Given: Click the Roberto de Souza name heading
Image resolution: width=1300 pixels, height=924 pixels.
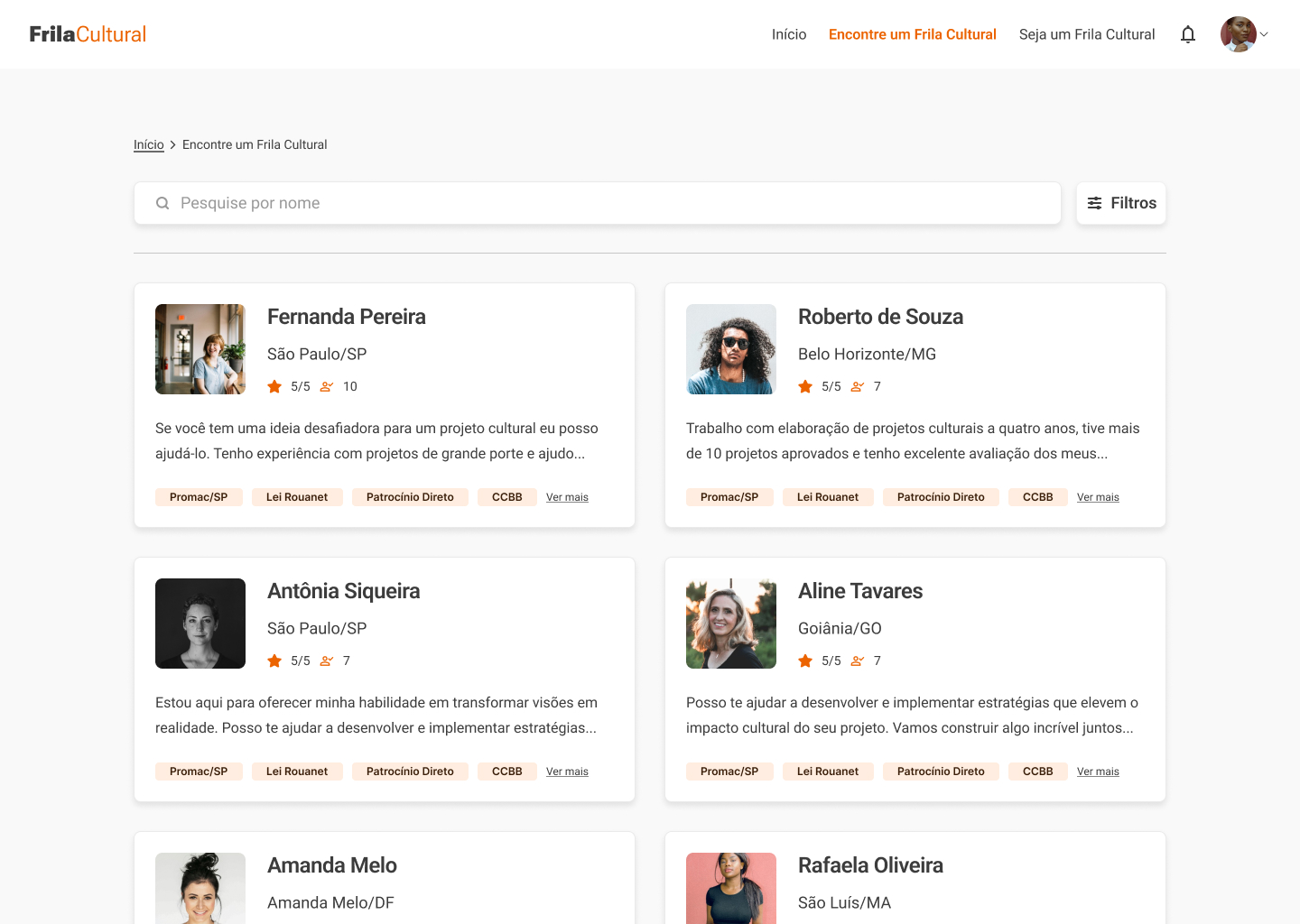Looking at the screenshot, I should [x=880, y=317].
